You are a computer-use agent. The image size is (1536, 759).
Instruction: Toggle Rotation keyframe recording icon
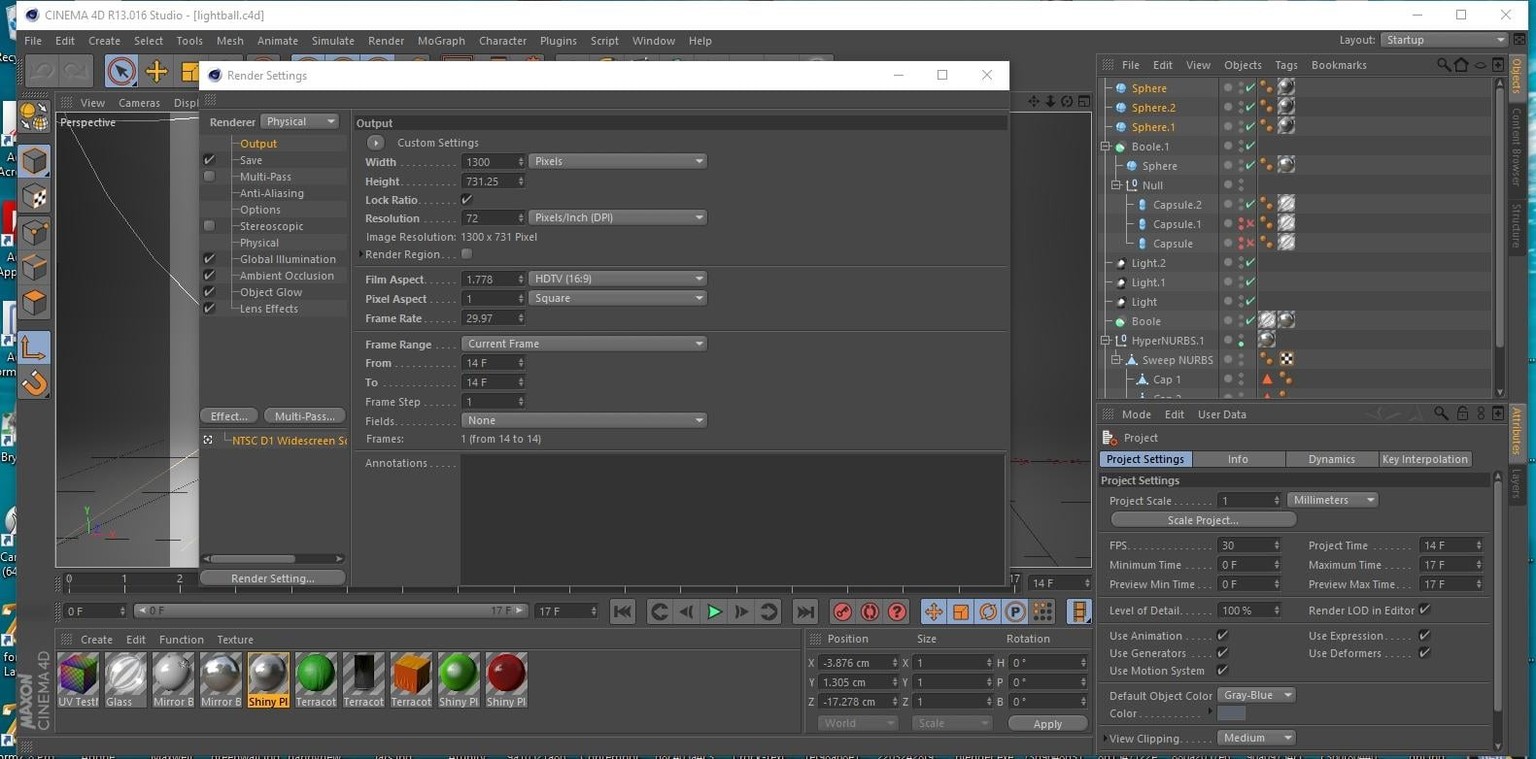coord(988,612)
